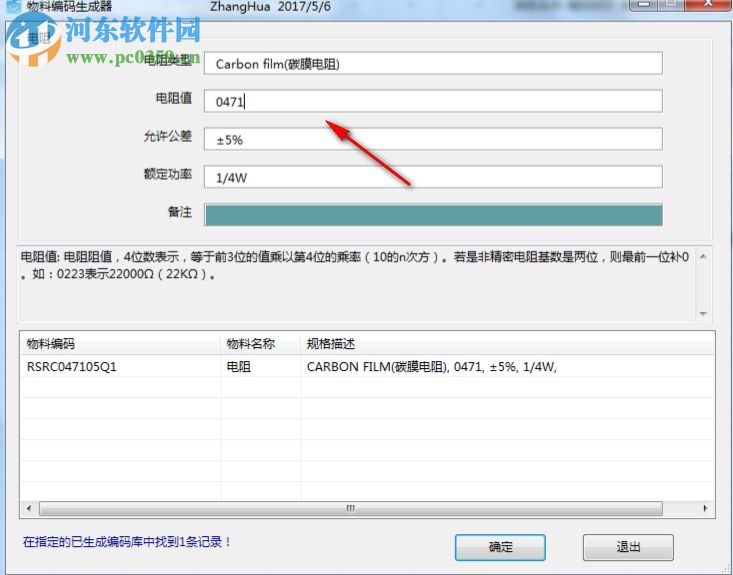Click the 物料编码 column header
This screenshot has width=733, height=575.
(x=120, y=344)
